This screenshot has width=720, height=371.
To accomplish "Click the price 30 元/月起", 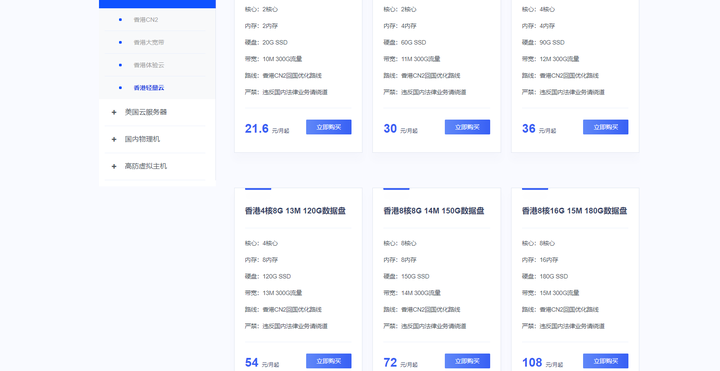I will pyautogui.click(x=400, y=129).
